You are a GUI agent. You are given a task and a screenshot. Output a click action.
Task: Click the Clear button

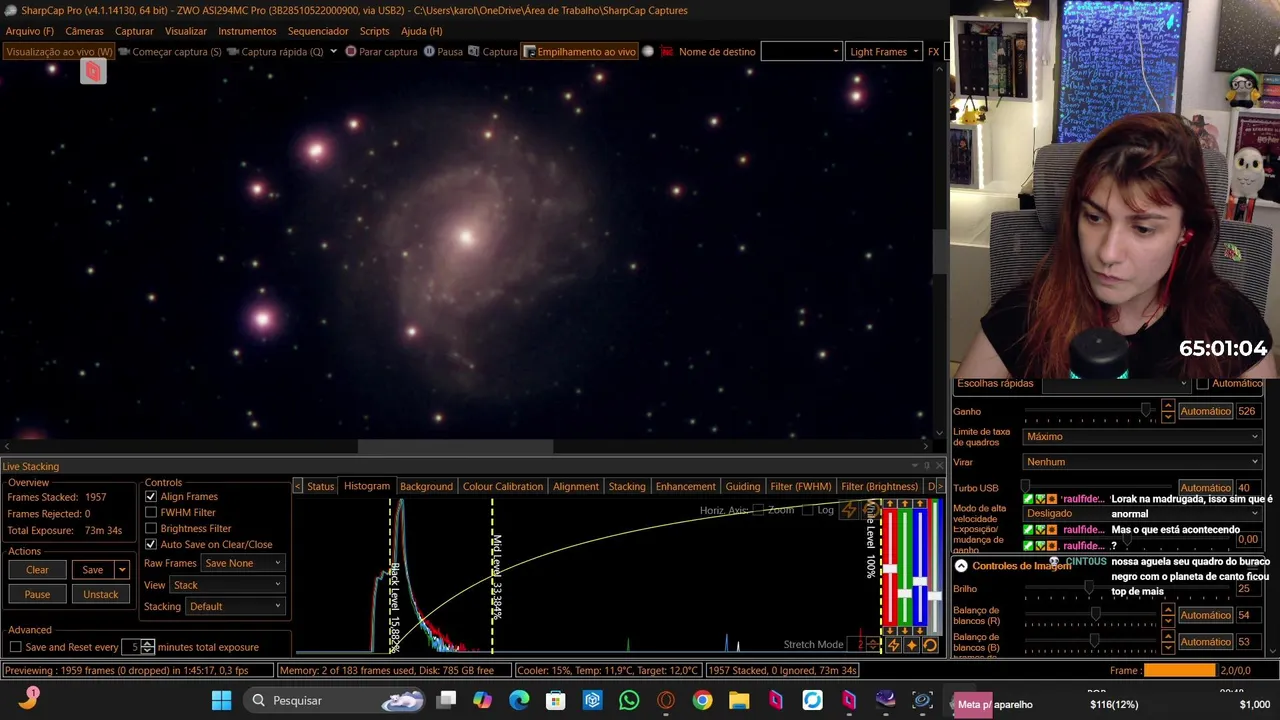[37, 570]
